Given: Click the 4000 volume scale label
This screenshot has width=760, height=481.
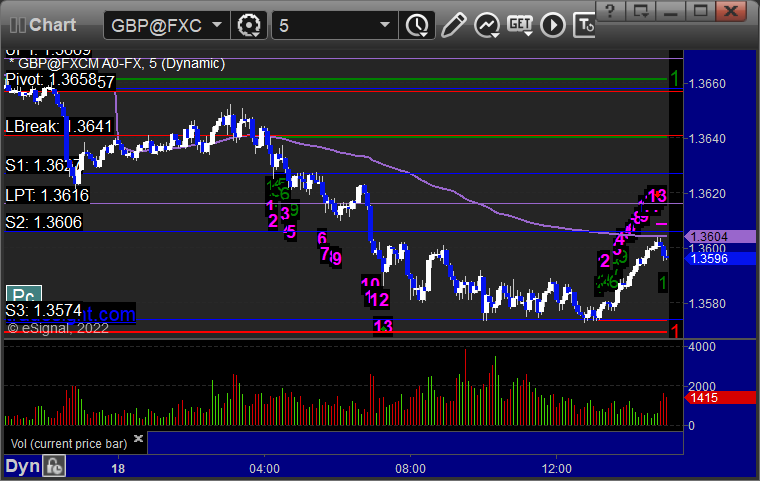Looking at the screenshot, I should [x=702, y=347].
